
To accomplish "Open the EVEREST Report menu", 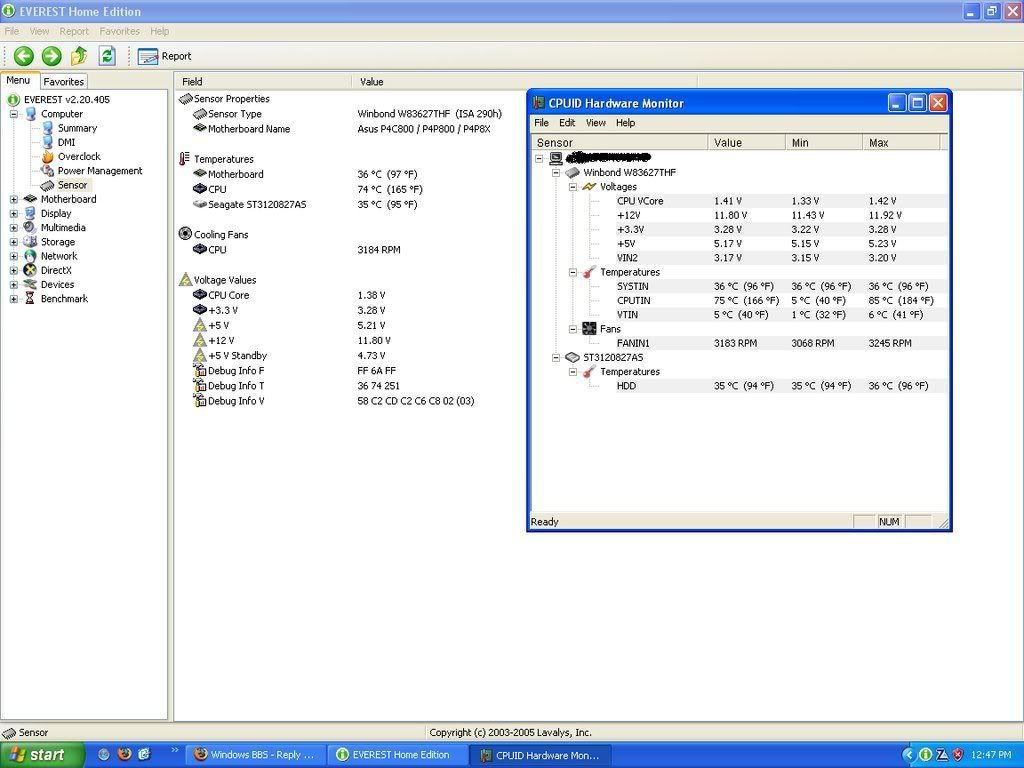I will coord(74,31).
